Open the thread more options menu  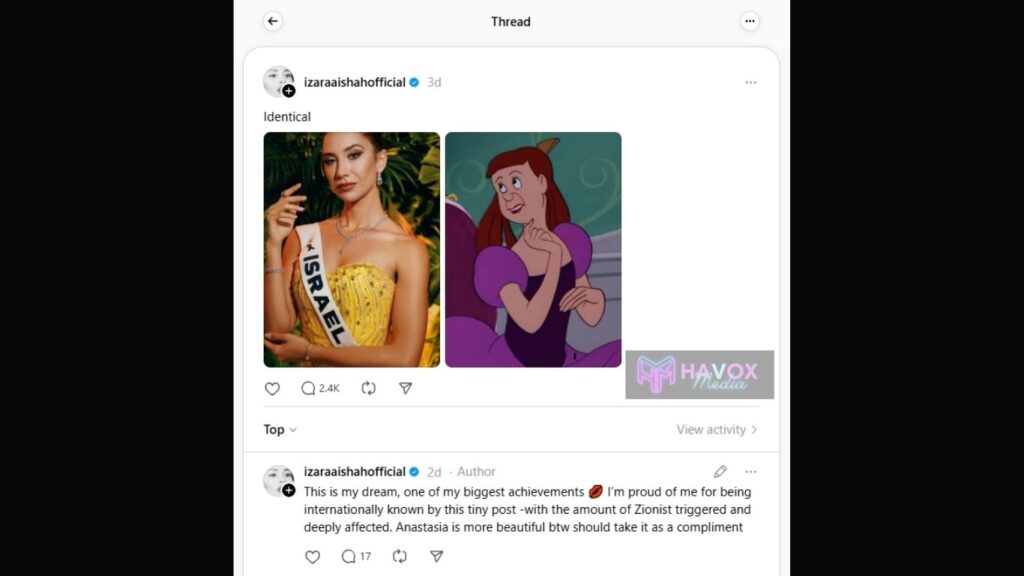(750, 21)
